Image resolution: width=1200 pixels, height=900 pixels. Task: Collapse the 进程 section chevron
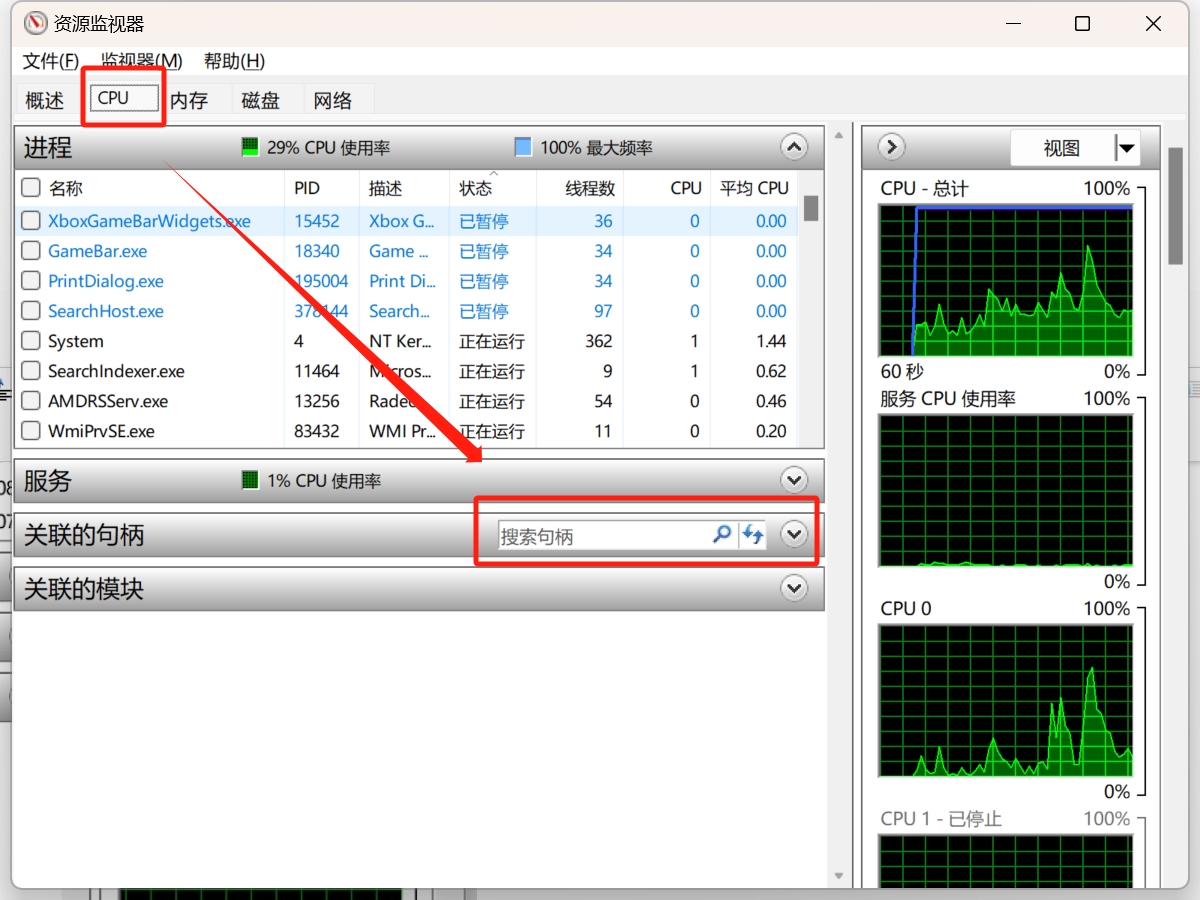(x=794, y=148)
